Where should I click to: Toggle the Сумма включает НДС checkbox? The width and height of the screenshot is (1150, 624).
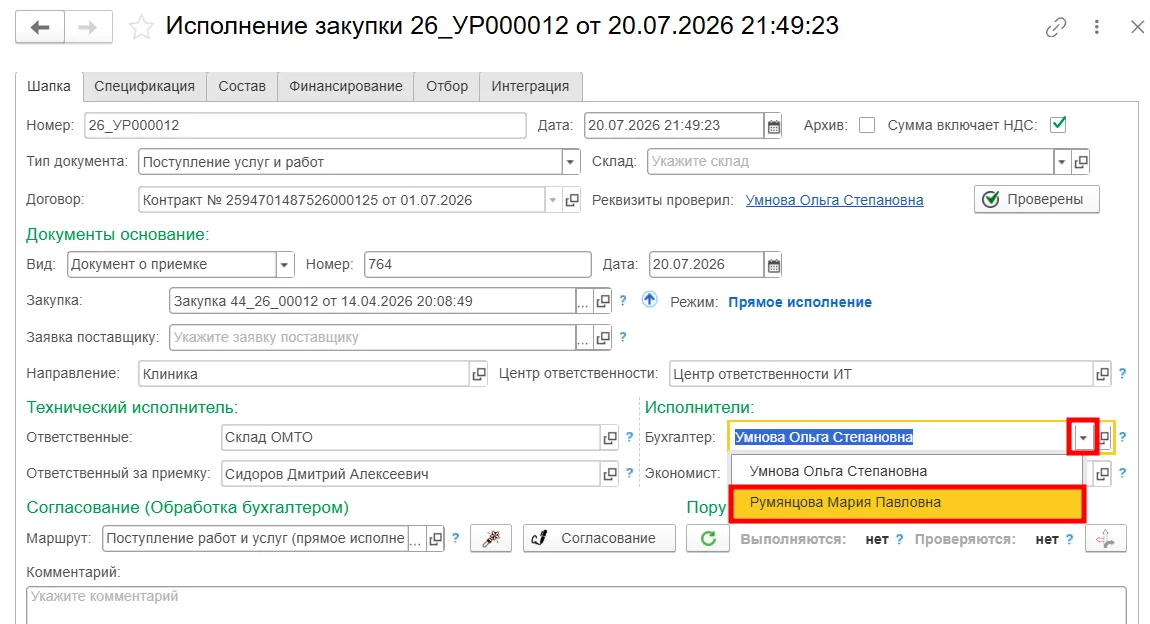click(x=1058, y=125)
